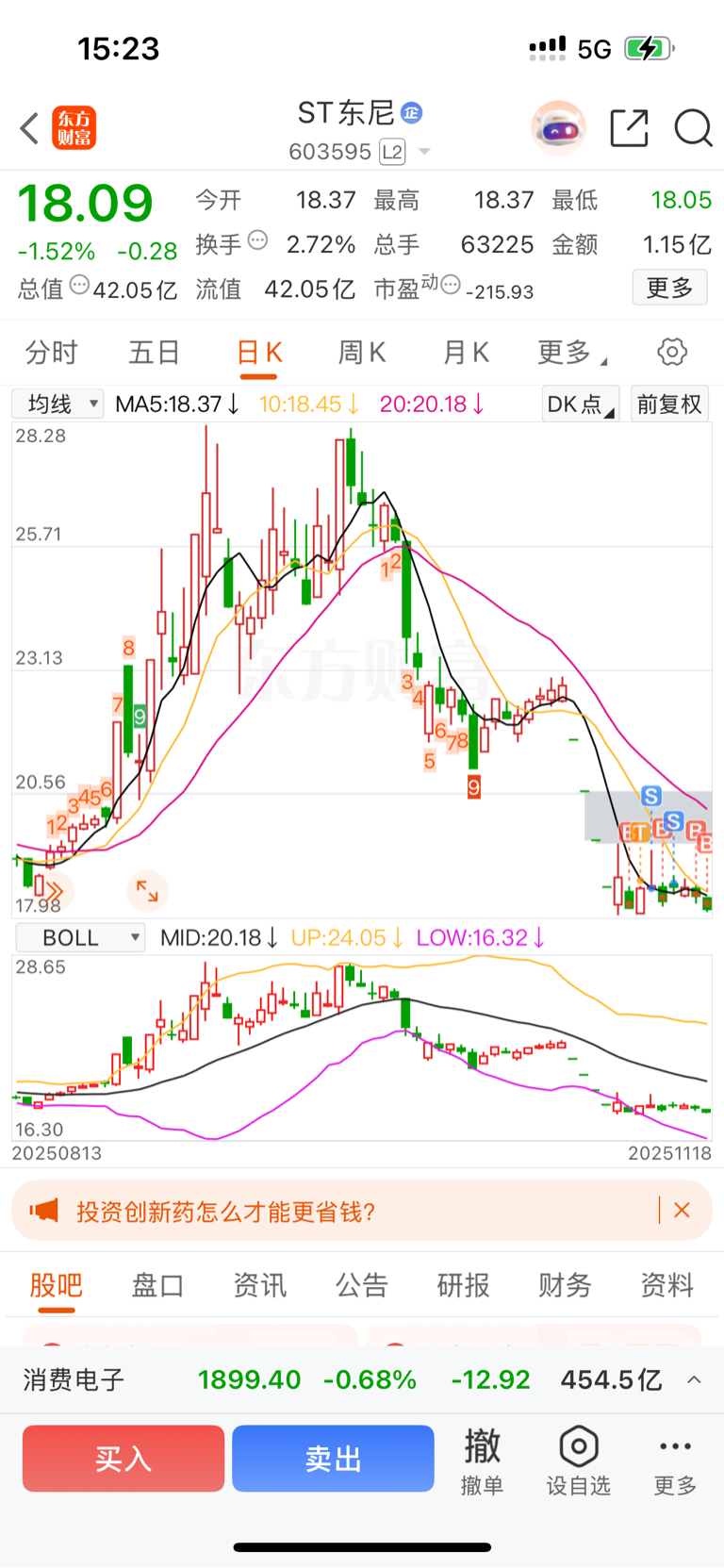Switch to 五日 chart tab

pyautogui.click(x=155, y=353)
